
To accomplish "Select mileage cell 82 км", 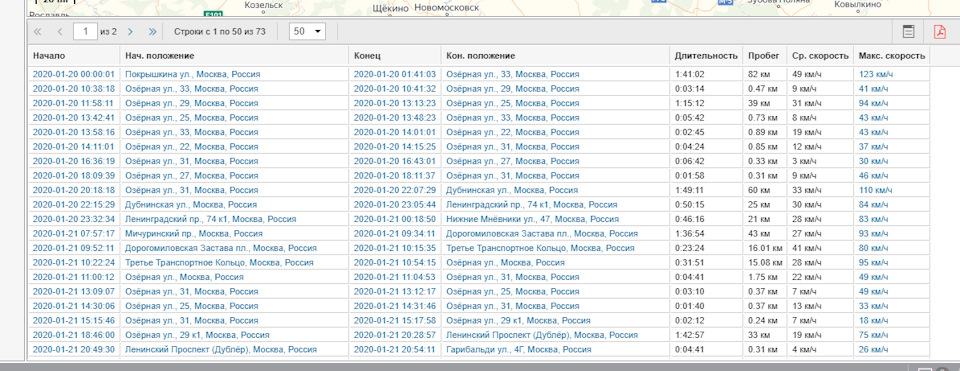I will click(x=764, y=74).
